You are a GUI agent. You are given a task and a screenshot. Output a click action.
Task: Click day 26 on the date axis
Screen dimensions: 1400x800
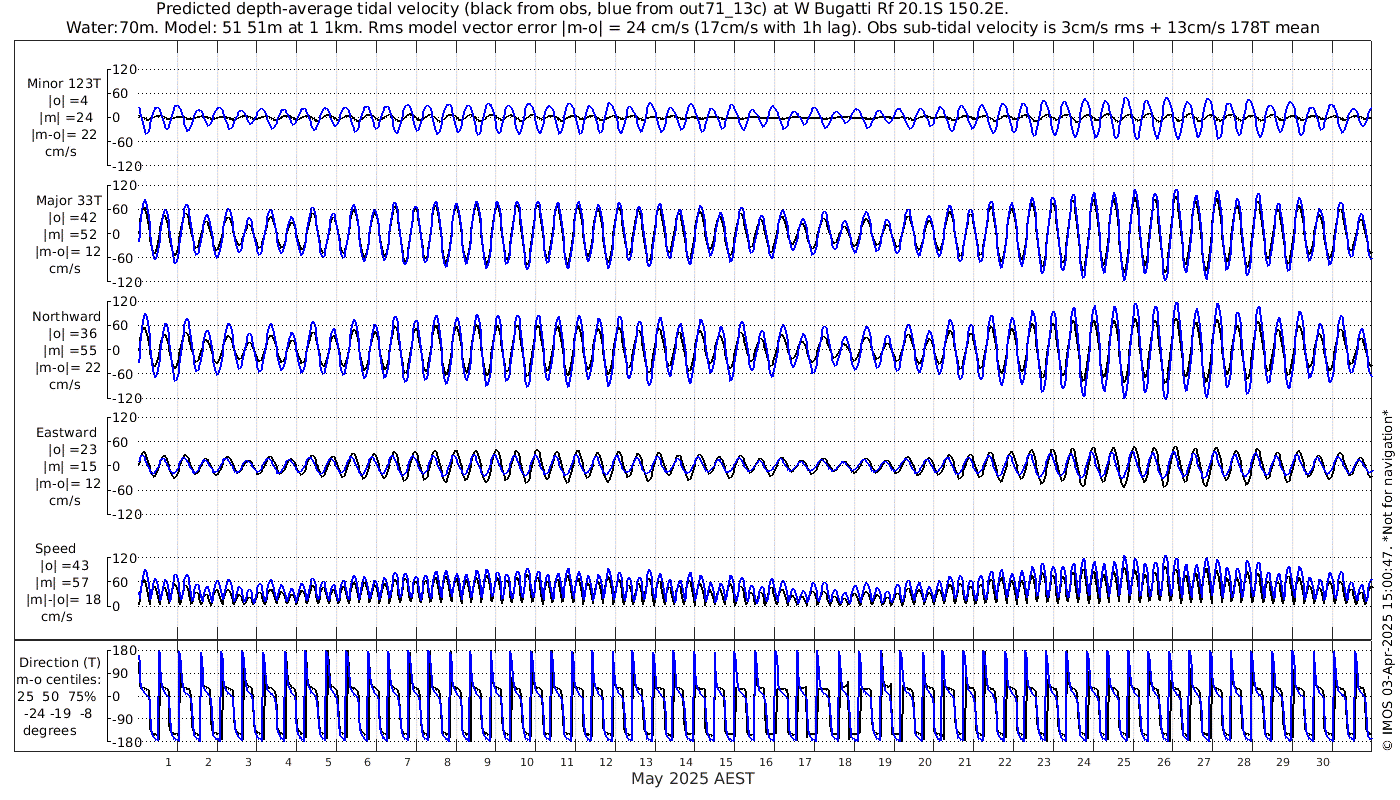coord(1163,762)
